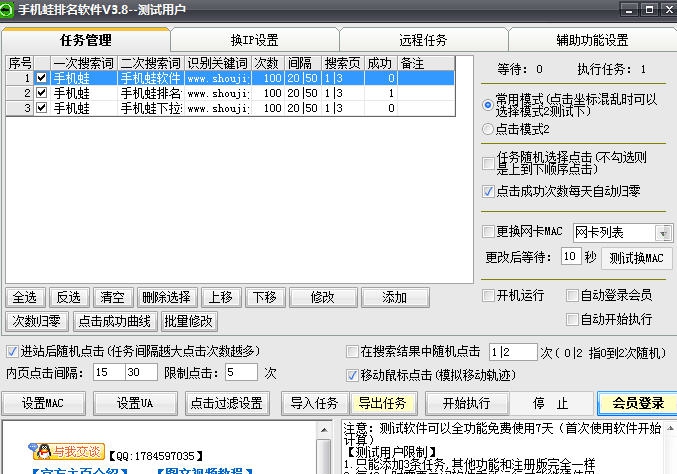
Task: Move task up with 上移 button
Action: (x=221, y=297)
